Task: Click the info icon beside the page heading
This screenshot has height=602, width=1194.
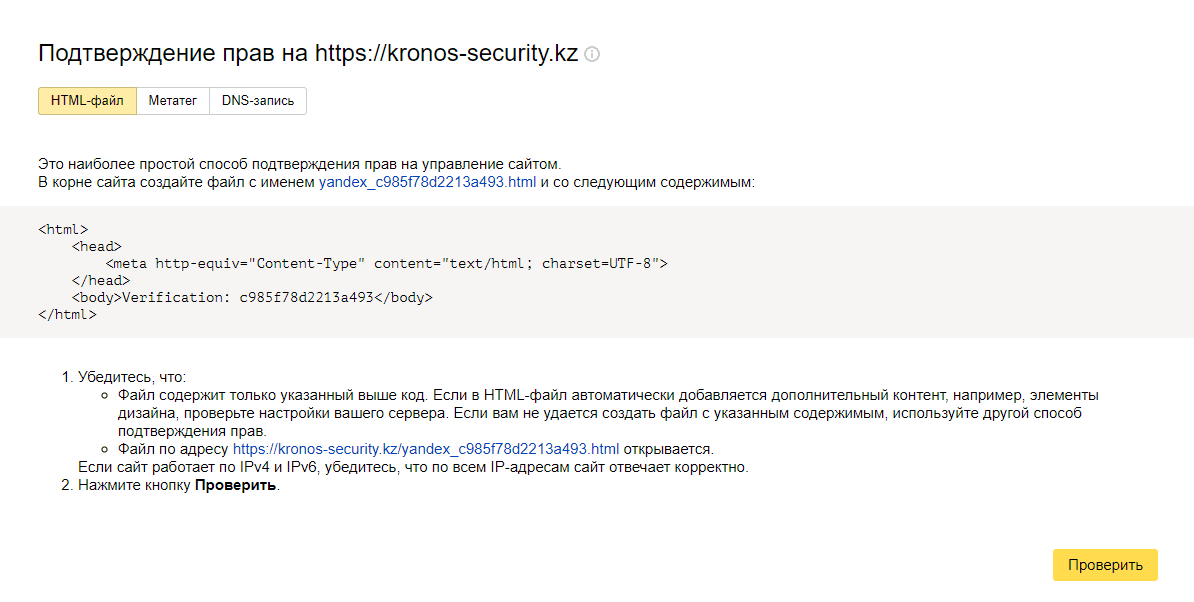Action: [x=592, y=55]
